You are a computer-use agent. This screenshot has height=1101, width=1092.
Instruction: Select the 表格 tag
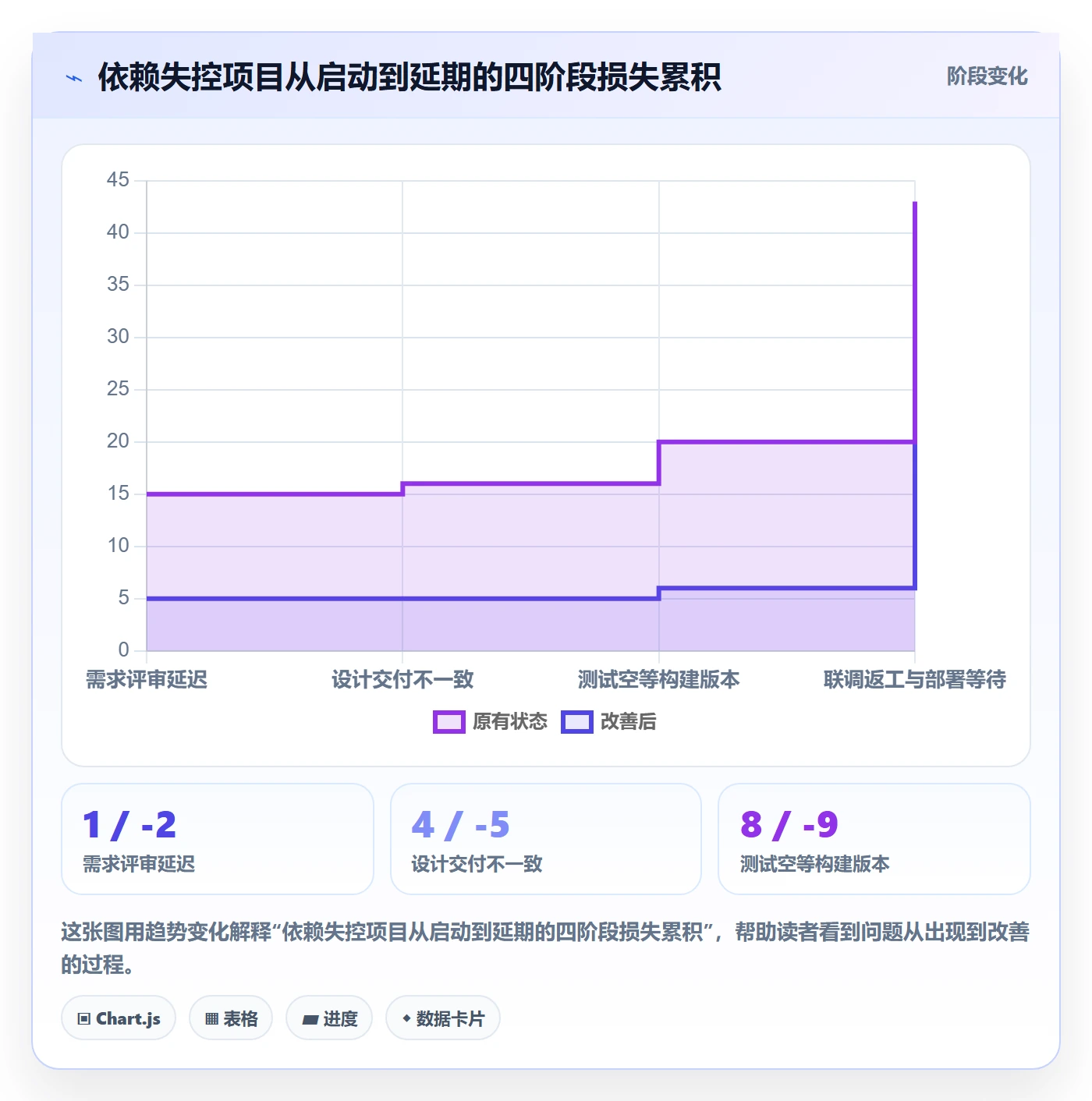pos(231,1018)
